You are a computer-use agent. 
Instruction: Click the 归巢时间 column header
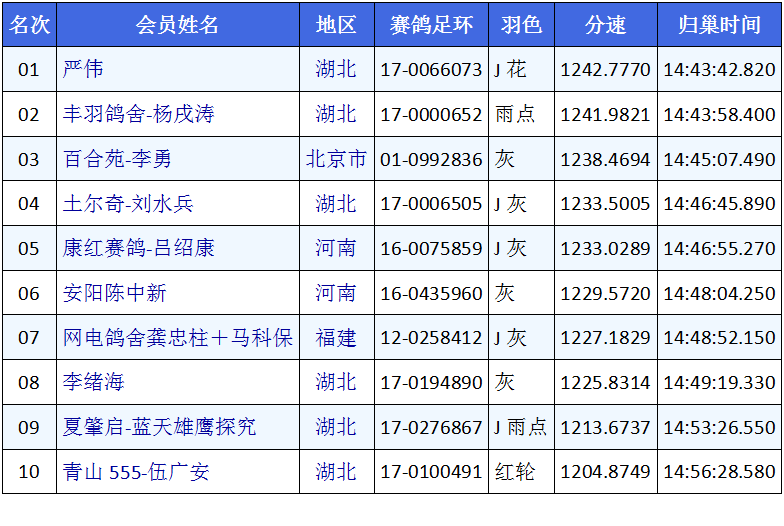pyautogui.click(x=719, y=25)
